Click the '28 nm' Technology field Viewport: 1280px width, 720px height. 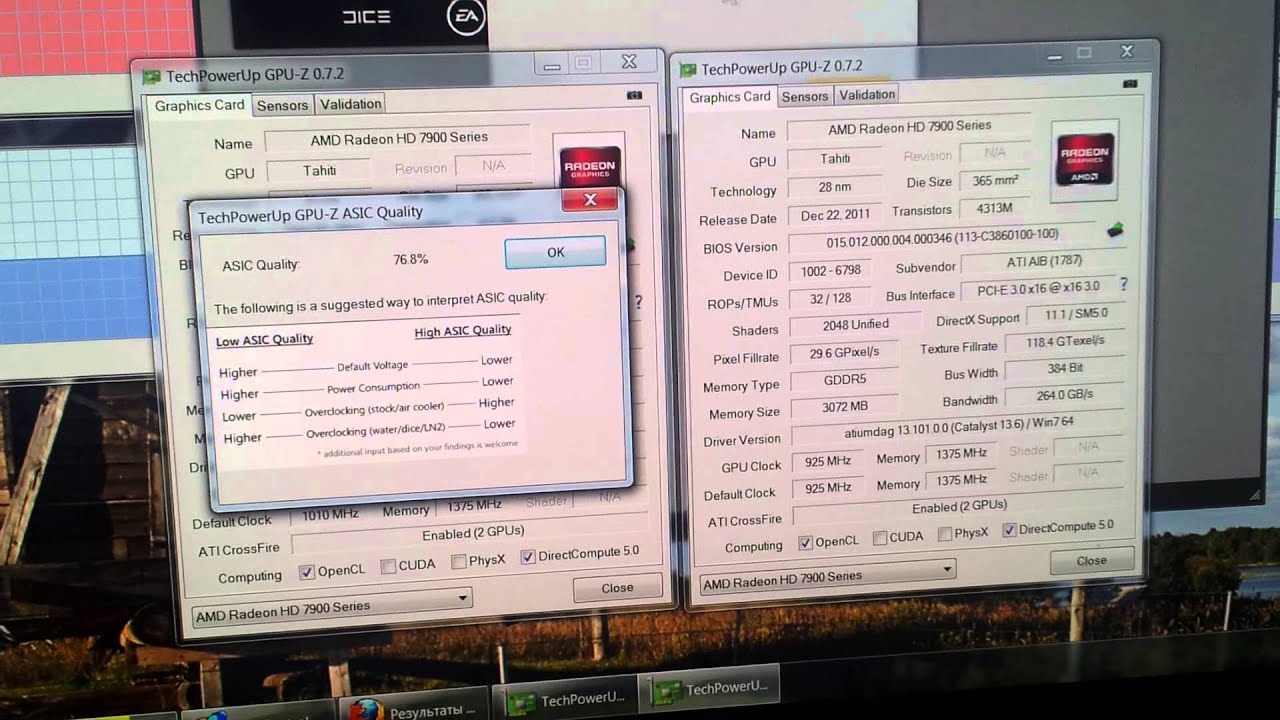click(x=834, y=187)
